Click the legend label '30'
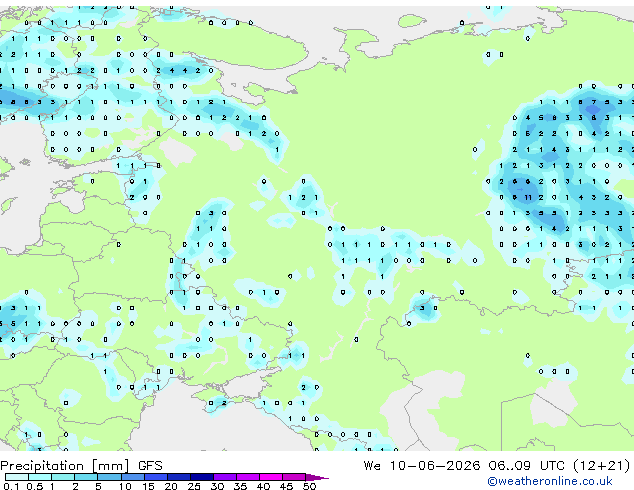 click(x=217, y=486)
